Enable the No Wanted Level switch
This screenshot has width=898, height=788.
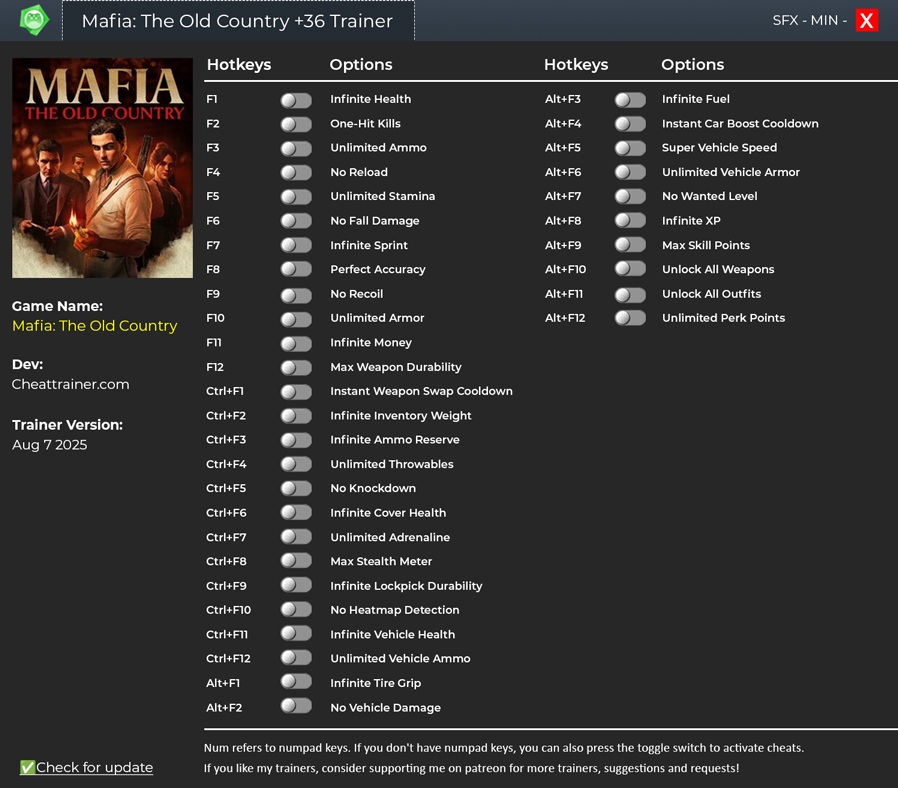tap(630, 196)
